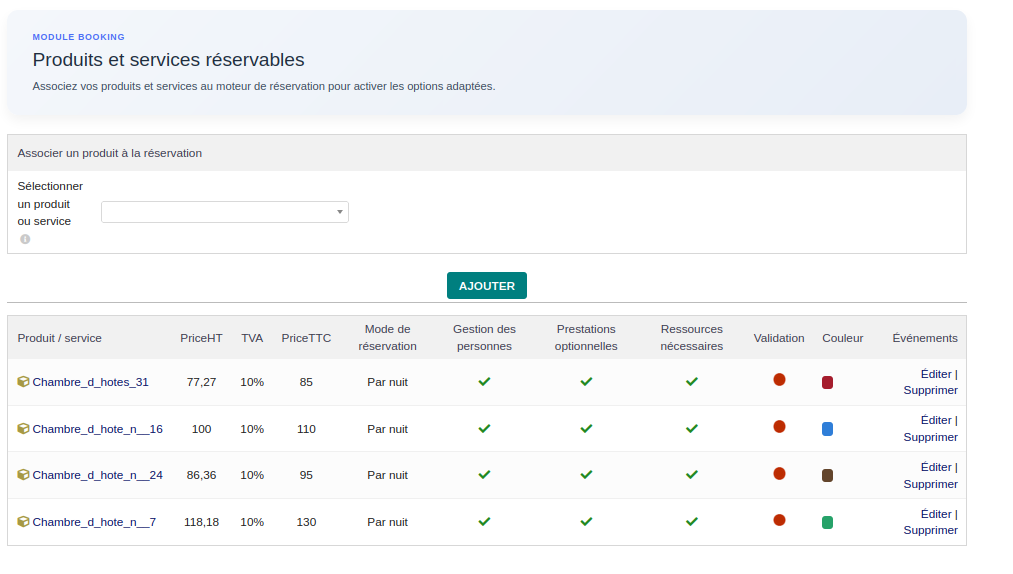
Task: Click the blue color swatch for Chambre_d_hote_n__16
Action: click(x=827, y=429)
